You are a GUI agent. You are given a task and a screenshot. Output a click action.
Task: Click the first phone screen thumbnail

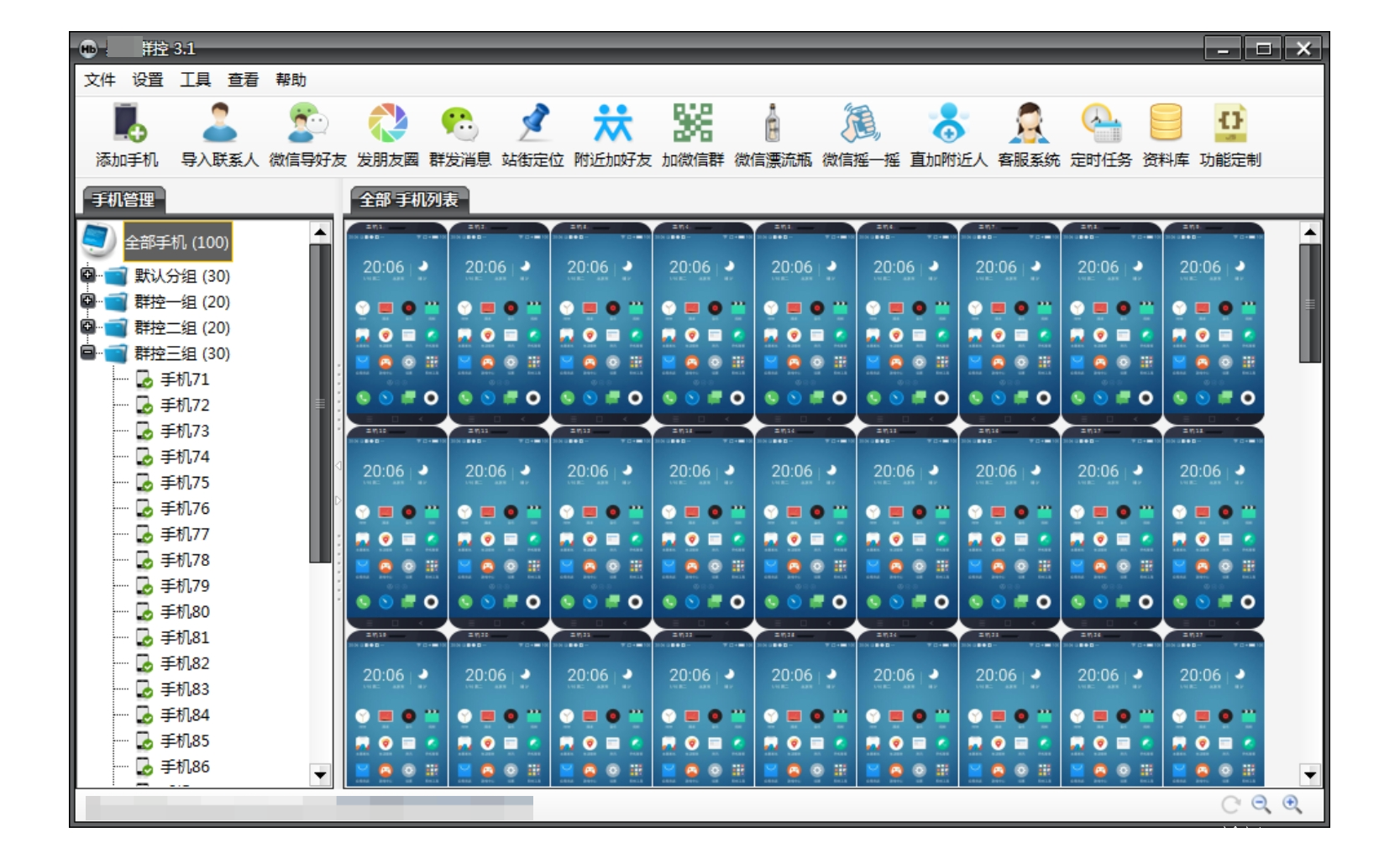(x=396, y=323)
